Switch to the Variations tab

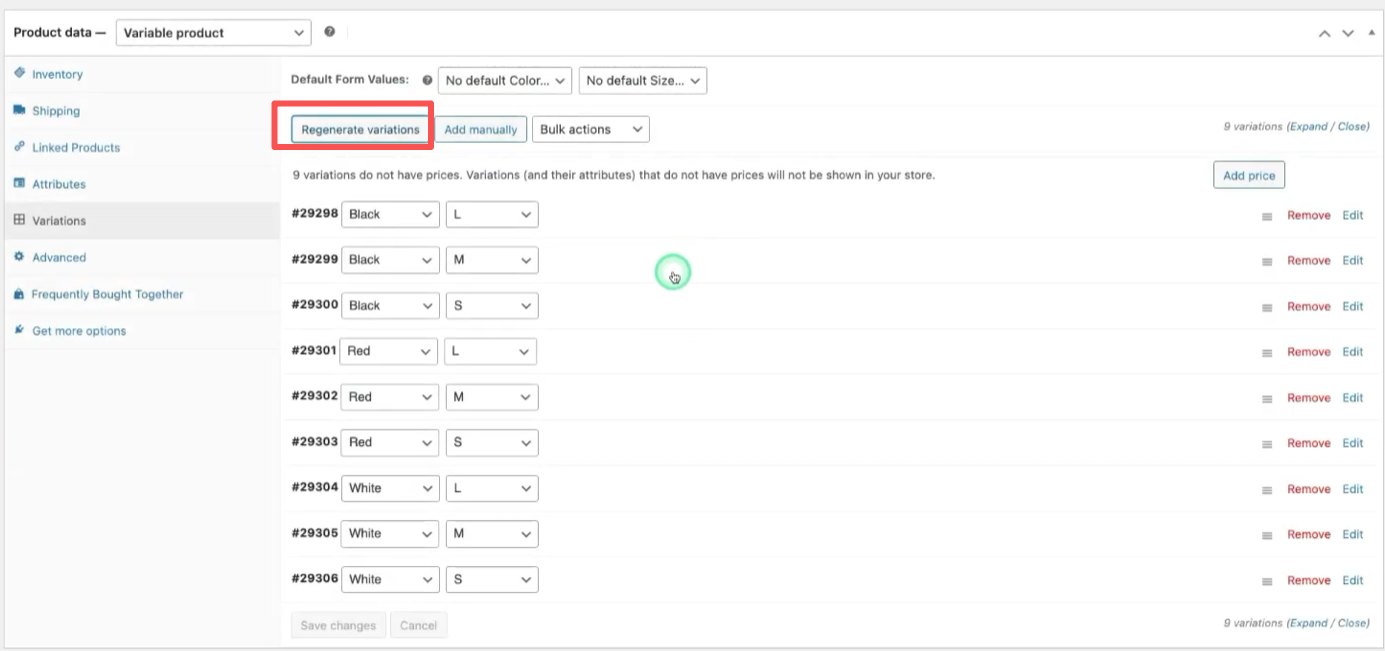(x=60, y=220)
